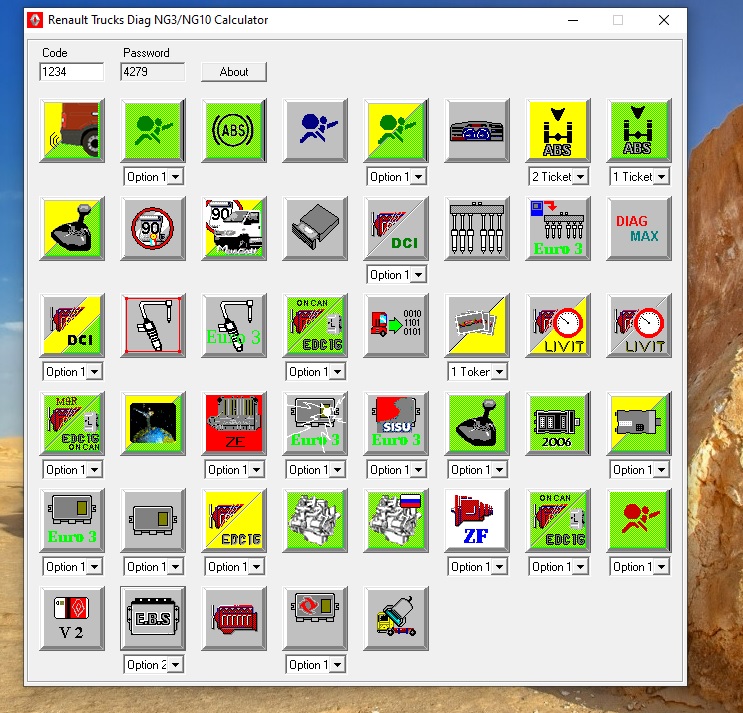The width and height of the screenshot is (743, 713).
Task: Click the Renault logo in title bar
Action: [x=35, y=19]
